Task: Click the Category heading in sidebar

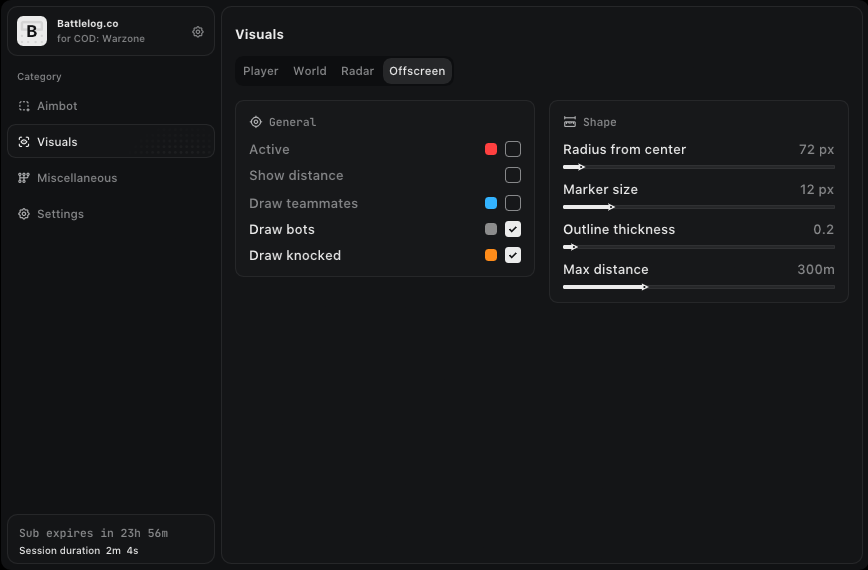Action: [x=39, y=76]
